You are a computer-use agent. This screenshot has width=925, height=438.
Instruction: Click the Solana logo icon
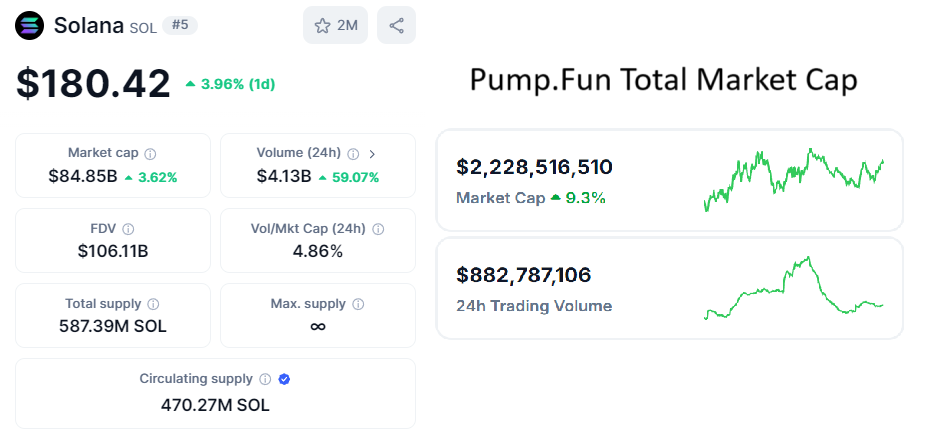coord(29,25)
